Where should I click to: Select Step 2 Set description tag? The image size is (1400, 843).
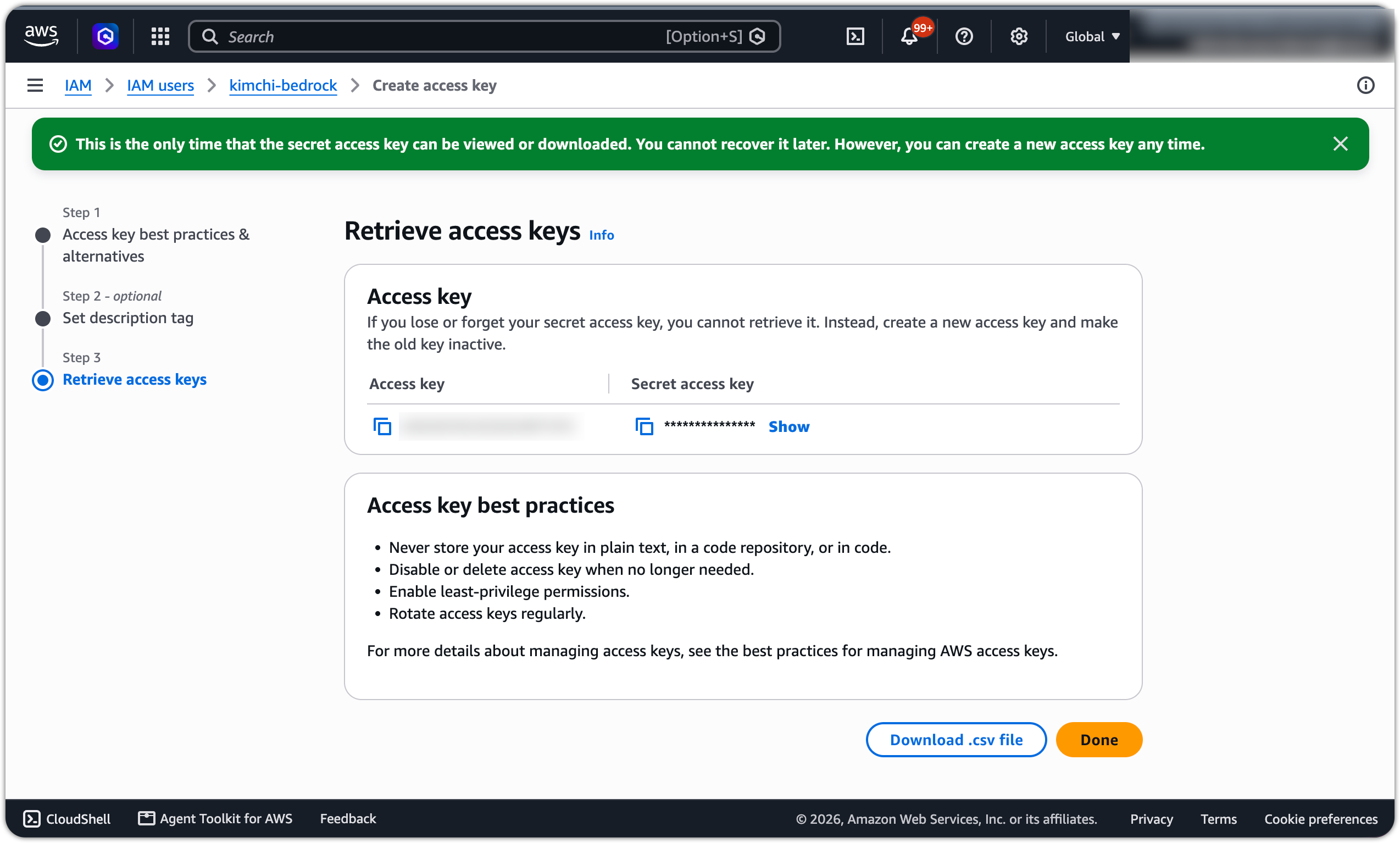click(x=128, y=318)
